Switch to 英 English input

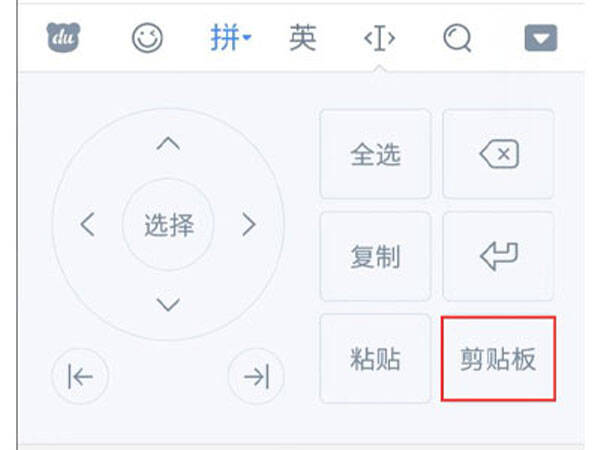click(303, 38)
